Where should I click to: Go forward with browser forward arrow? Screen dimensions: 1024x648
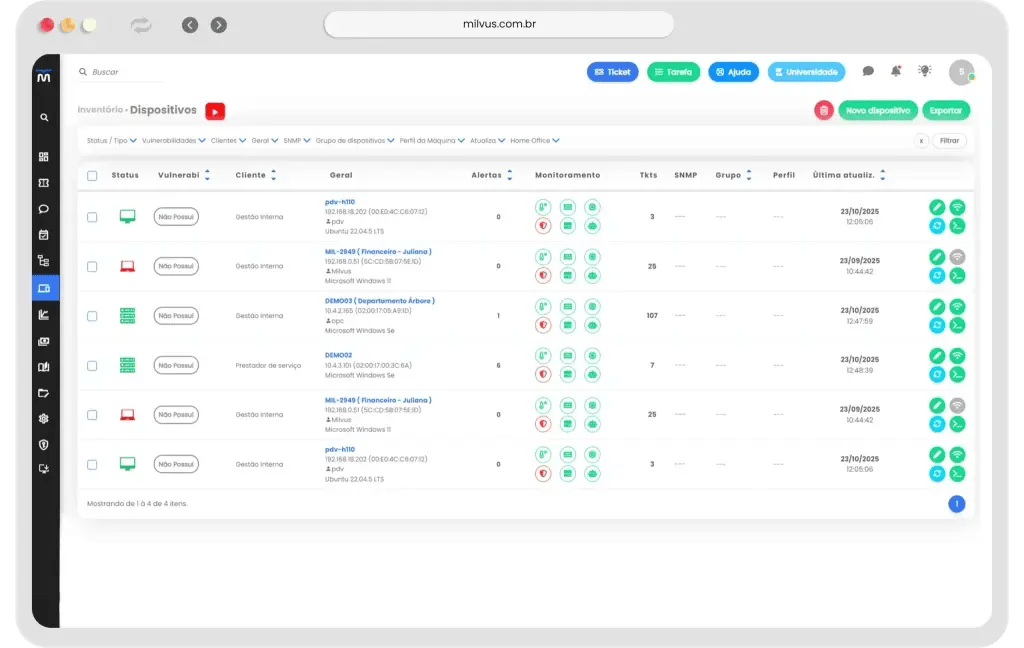[x=219, y=25]
